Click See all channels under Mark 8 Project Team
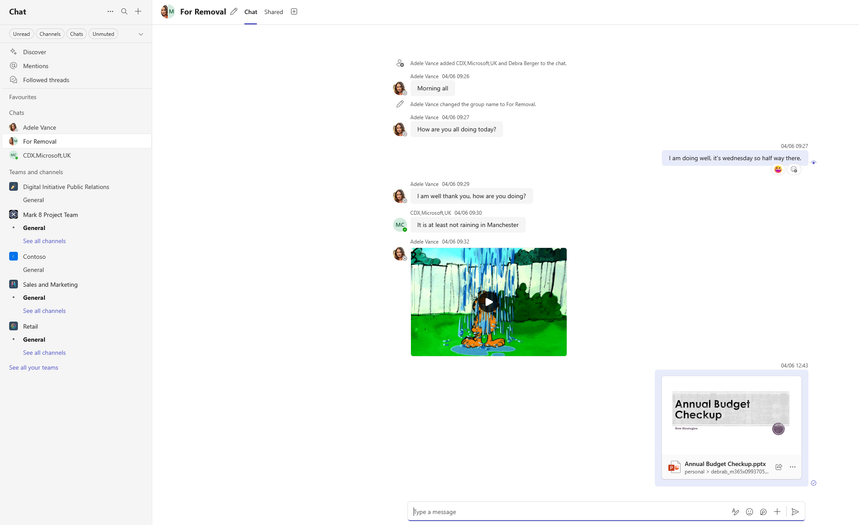 pos(44,241)
